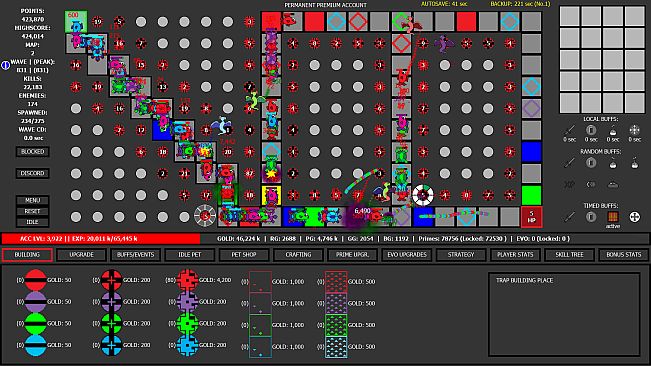Click the red ACC LVL experience bar
The image size is (651, 366).
(x=101, y=239)
